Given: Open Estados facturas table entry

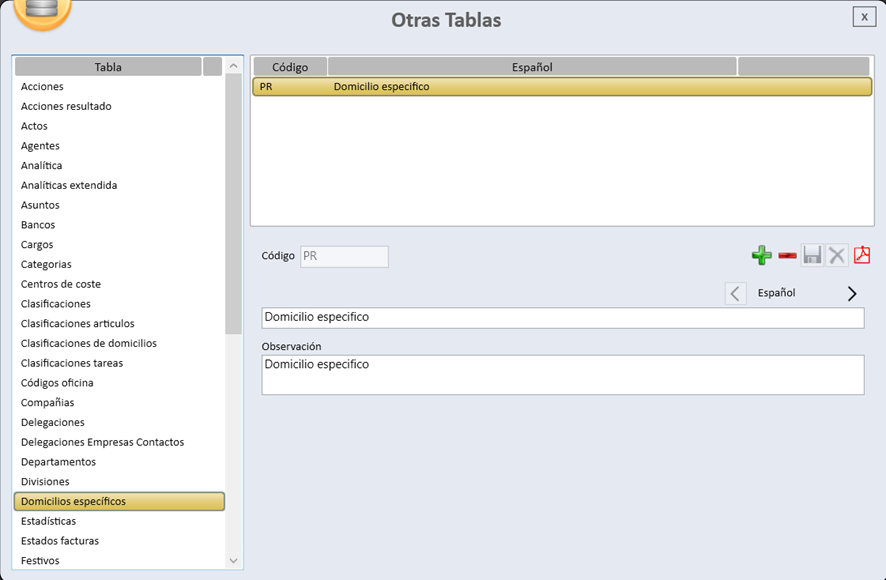Looking at the screenshot, I should (x=60, y=541).
